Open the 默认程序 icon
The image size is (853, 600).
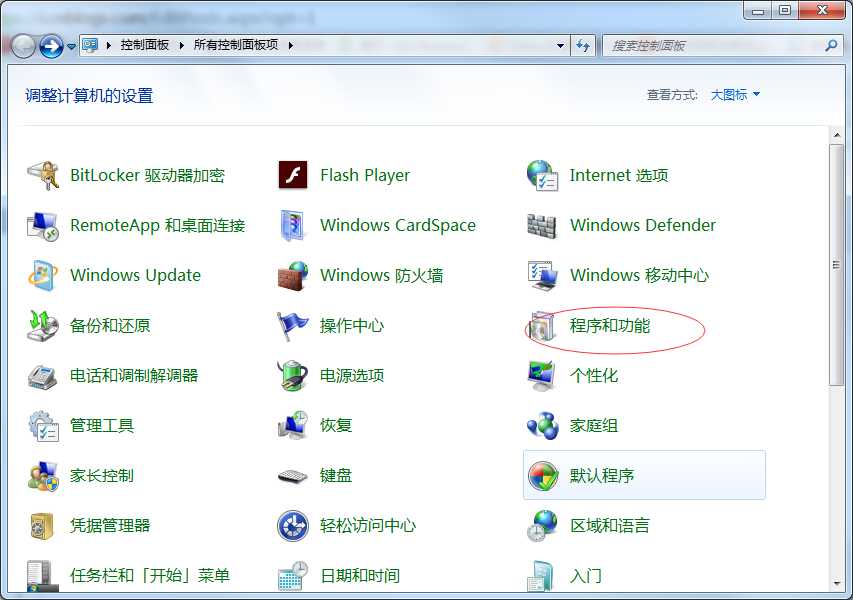(542, 475)
